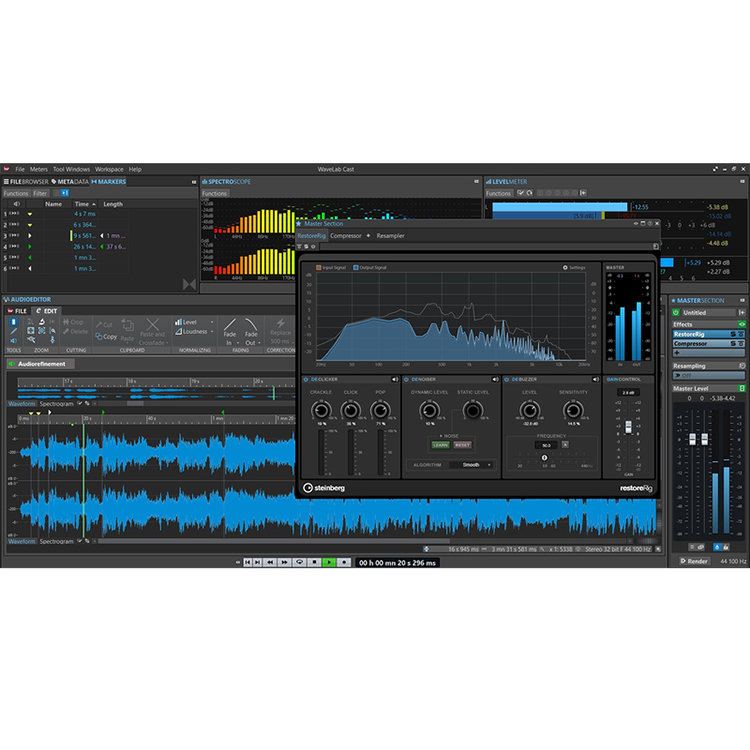This screenshot has width=750, height=750.
Task: Click the DeBuzzer speaker listen icon
Action: (x=596, y=379)
